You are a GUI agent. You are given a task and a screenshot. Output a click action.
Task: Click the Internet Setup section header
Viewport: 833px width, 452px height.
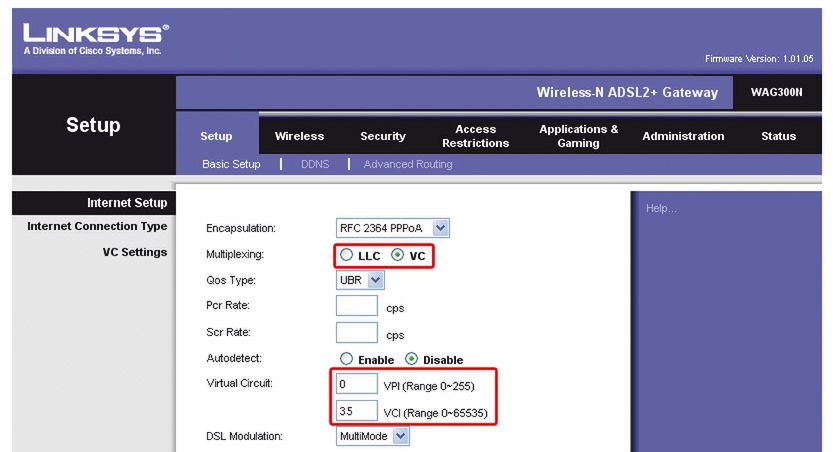[127, 203]
